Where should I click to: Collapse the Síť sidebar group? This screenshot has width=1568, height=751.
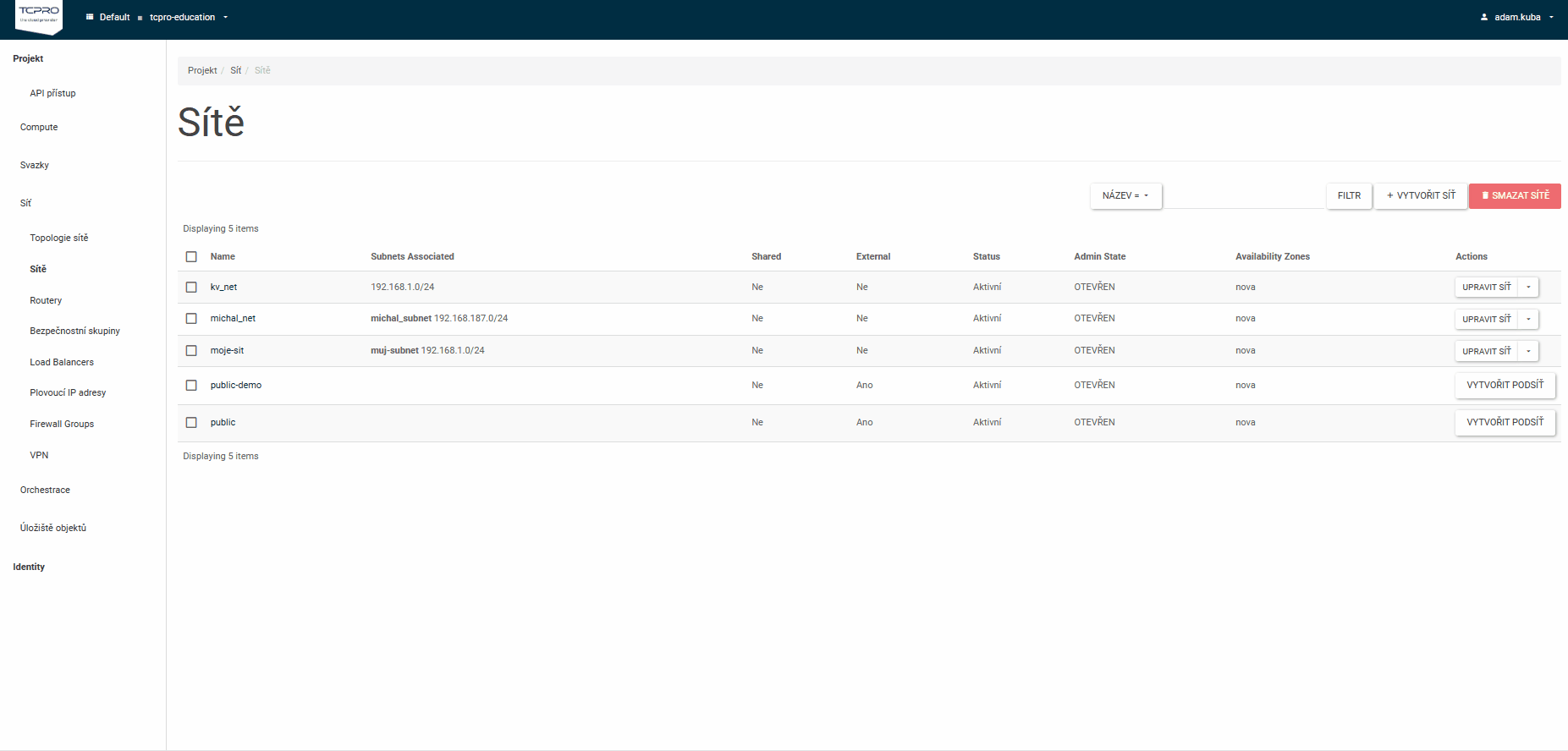(x=25, y=203)
